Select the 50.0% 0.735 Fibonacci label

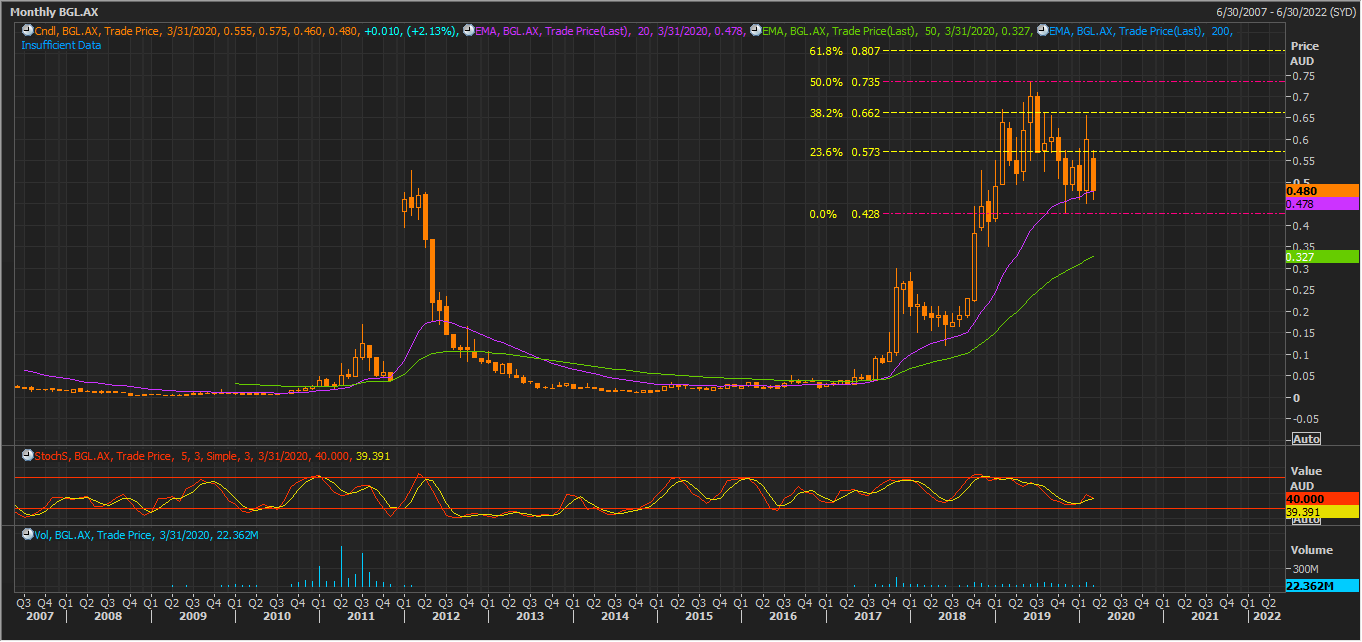pyautogui.click(x=844, y=83)
